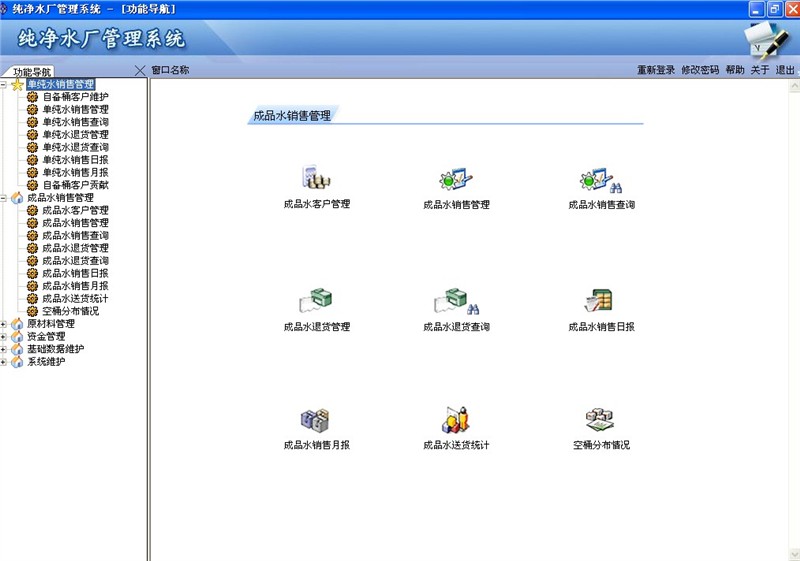
Task: Open the 成品水销售管理 icon in main panel
Action: click(x=456, y=181)
